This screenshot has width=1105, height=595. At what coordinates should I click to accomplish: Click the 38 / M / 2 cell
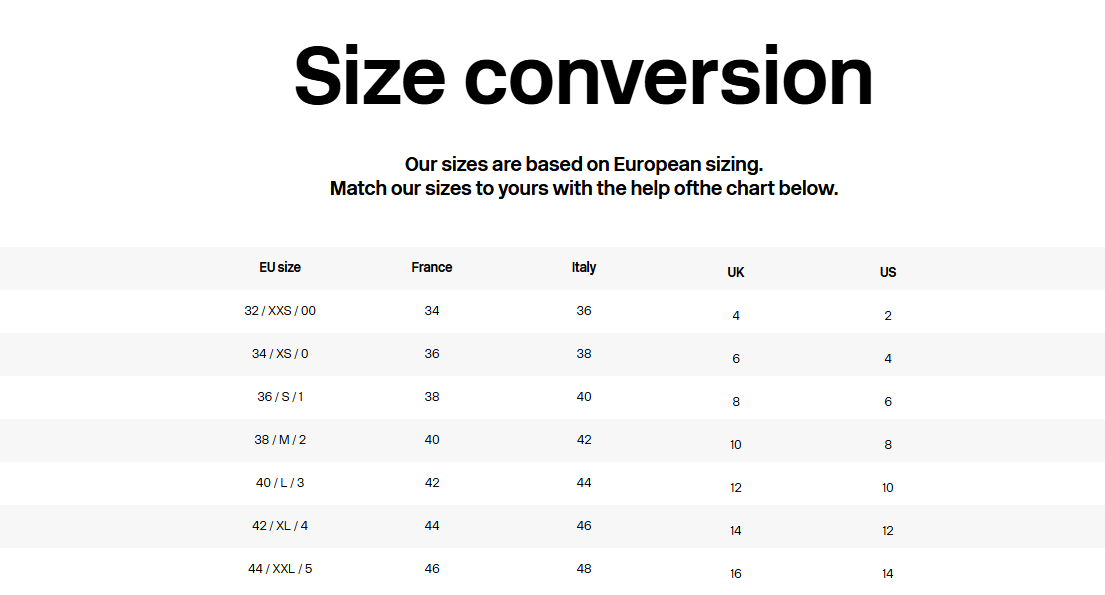[x=280, y=440]
